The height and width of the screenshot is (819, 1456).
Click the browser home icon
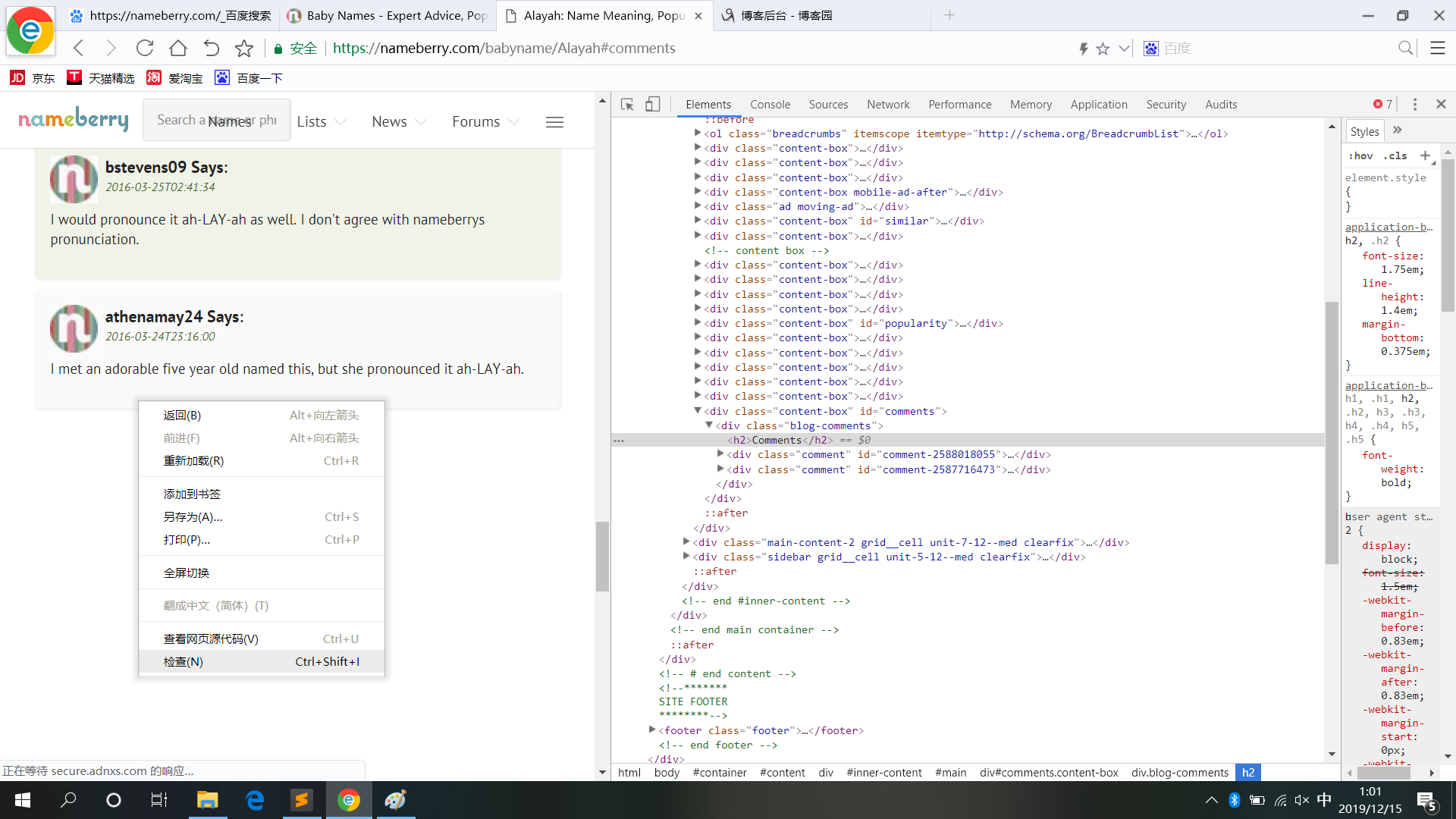pos(178,49)
